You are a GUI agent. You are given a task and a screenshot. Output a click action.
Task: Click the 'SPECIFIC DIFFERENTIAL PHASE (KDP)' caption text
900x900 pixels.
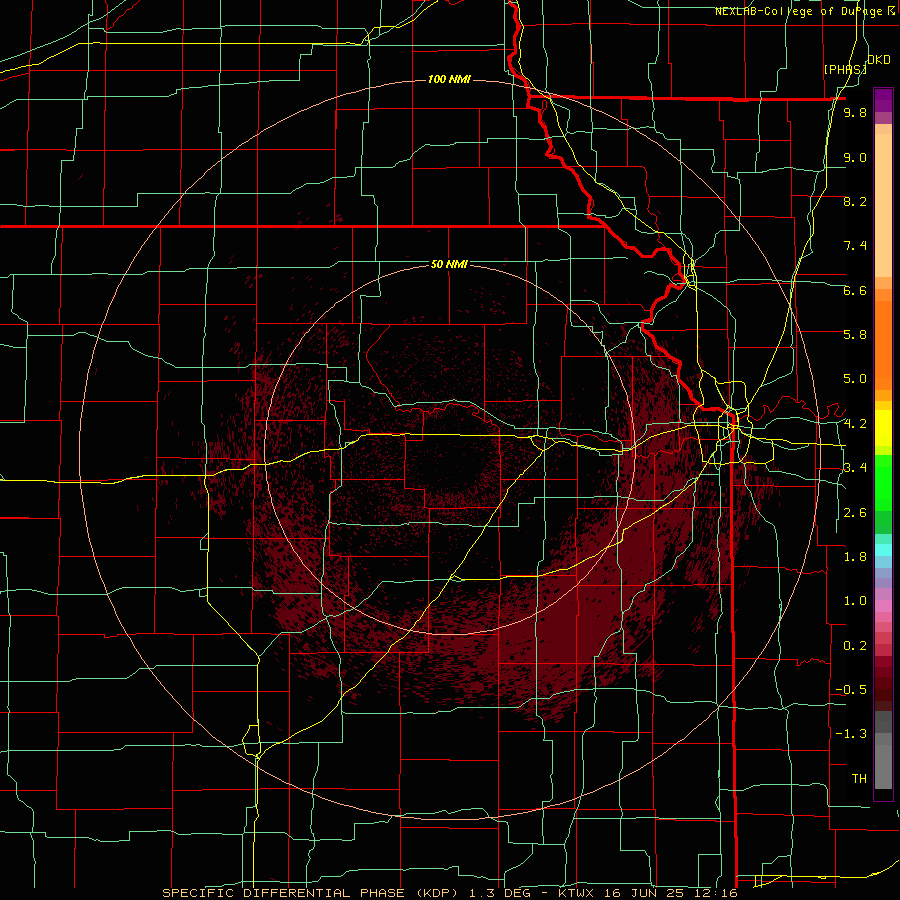coord(310,893)
